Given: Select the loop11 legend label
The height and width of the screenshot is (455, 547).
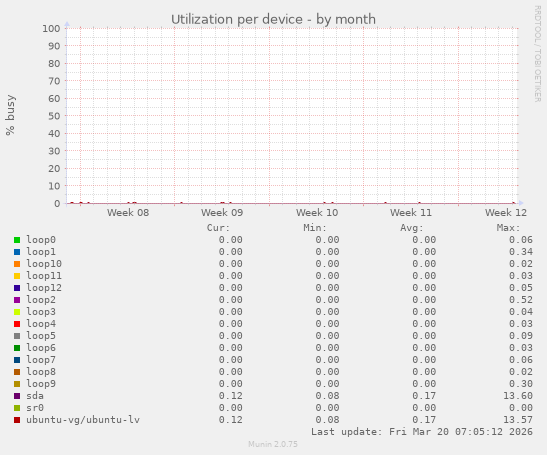Looking at the screenshot, I should [x=44, y=276].
